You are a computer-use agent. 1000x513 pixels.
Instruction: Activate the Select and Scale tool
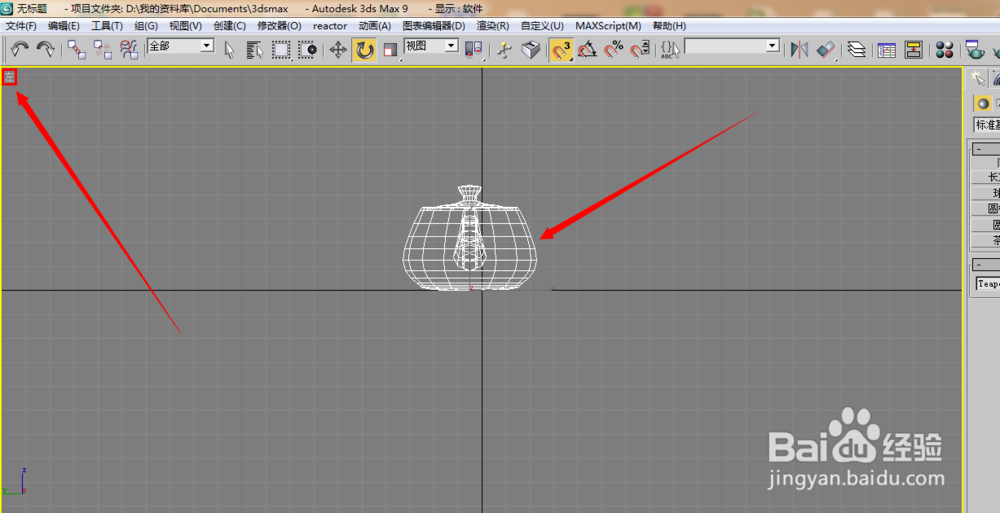click(x=390, y=49)
